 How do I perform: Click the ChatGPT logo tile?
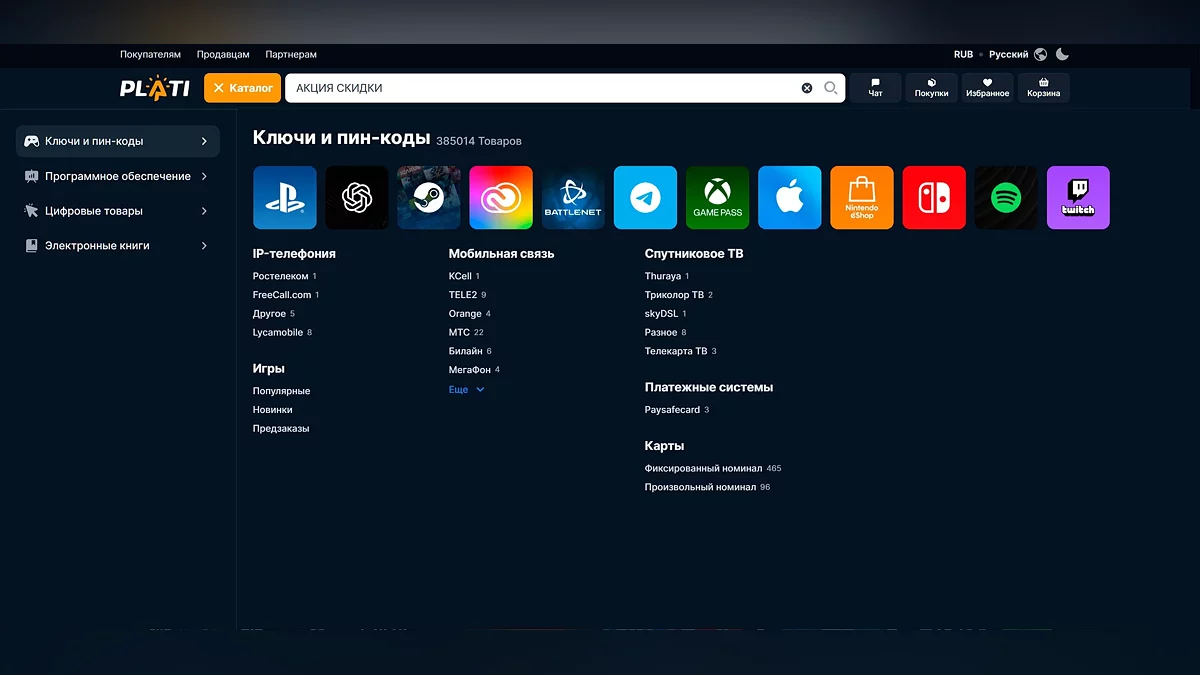click(357, 198)
